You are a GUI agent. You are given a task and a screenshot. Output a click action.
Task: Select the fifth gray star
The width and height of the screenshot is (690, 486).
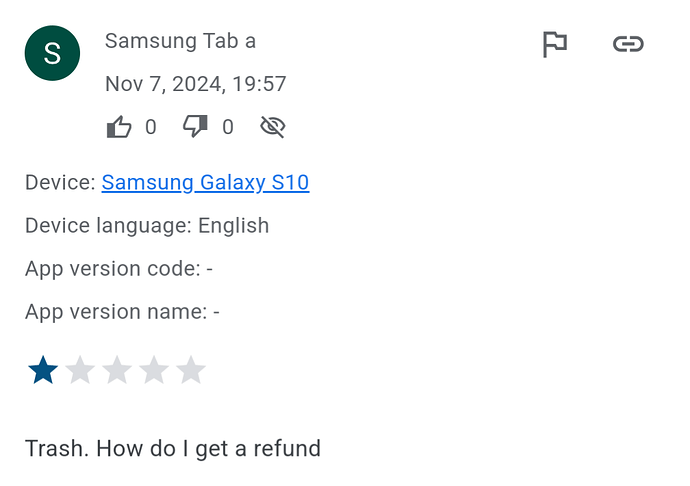tap(191, 370)
